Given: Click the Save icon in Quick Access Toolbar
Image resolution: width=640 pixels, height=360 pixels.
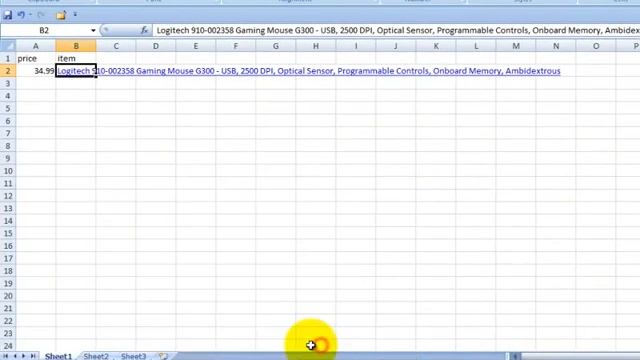Looking at the screenshot, I should point(7,15).
